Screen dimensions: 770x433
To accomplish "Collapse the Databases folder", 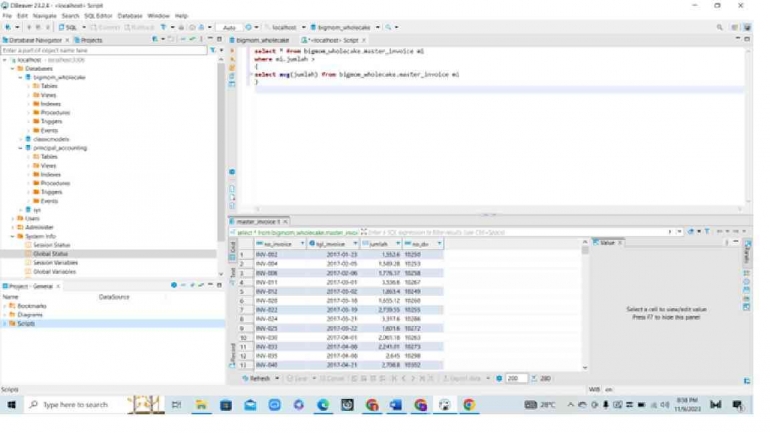I will coord(13,69).
